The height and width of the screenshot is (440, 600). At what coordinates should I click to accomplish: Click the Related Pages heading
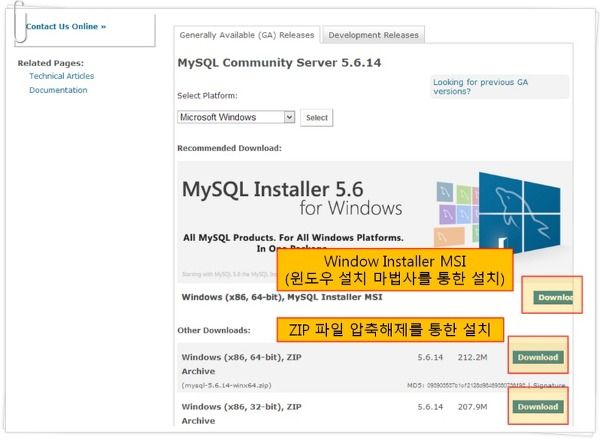coord(51,63)
